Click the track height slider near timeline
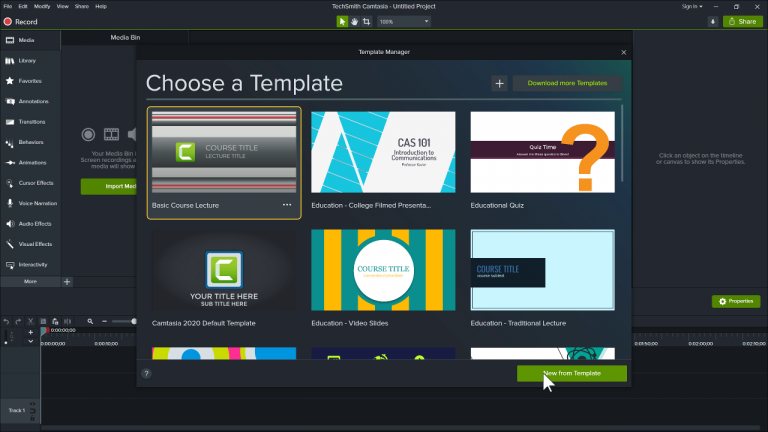This screenshot has height=432, width=768. coord(6,336)
